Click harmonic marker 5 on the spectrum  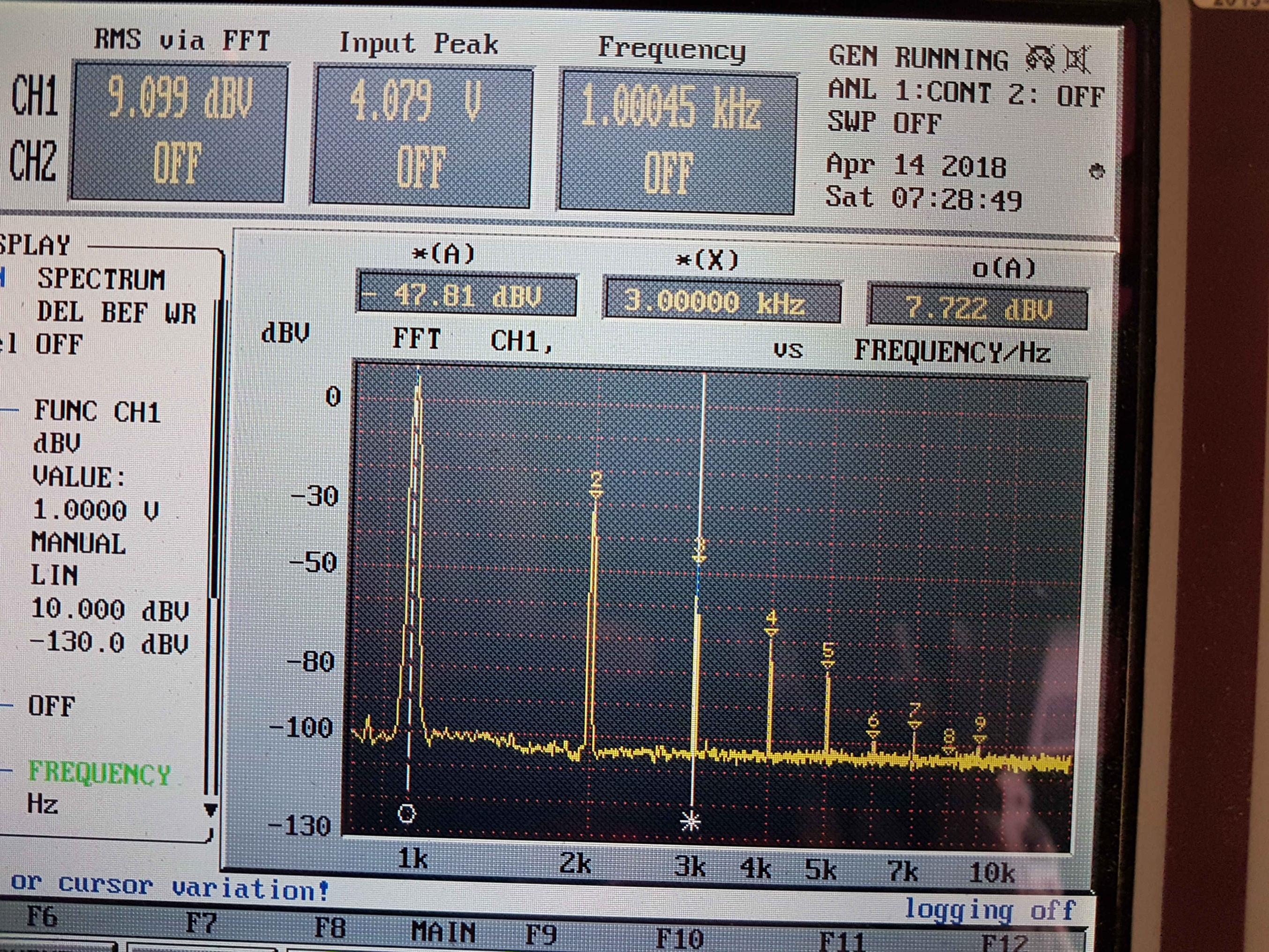coord(828,655)
